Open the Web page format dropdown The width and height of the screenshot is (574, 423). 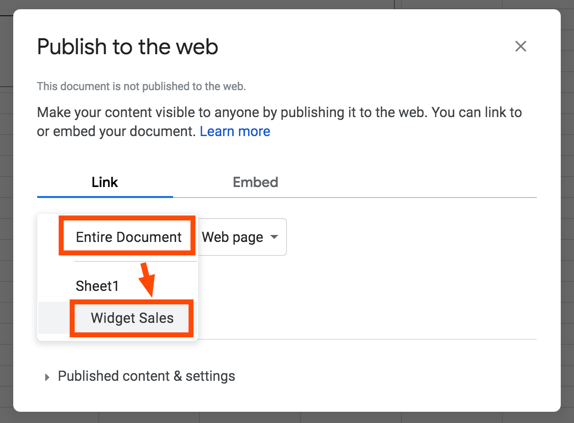pyautogui.click(x=240, y=237)
